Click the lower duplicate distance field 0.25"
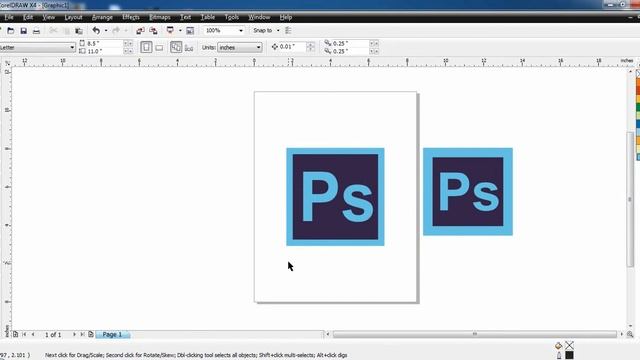The width and height of the screenshot is (640, 360). (x=351, y=51)
